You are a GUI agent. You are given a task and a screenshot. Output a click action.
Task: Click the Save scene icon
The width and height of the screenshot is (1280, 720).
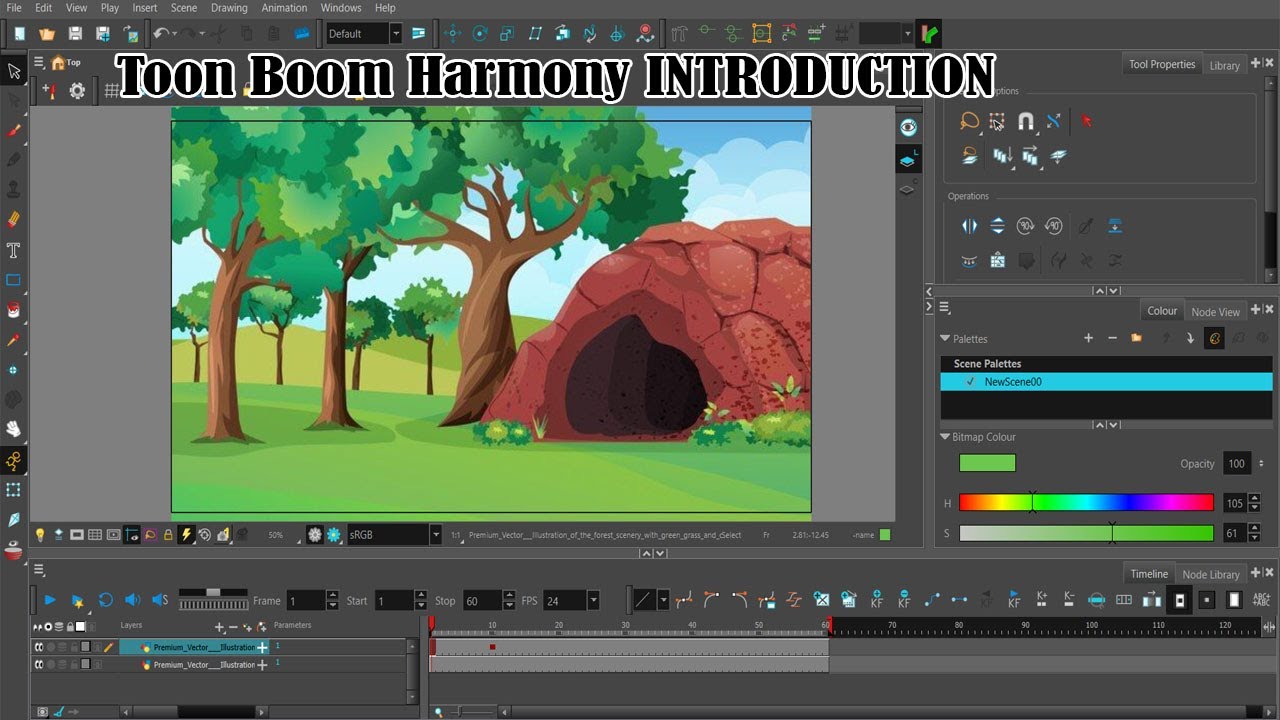pyautogui.click(x=74, y=33)
